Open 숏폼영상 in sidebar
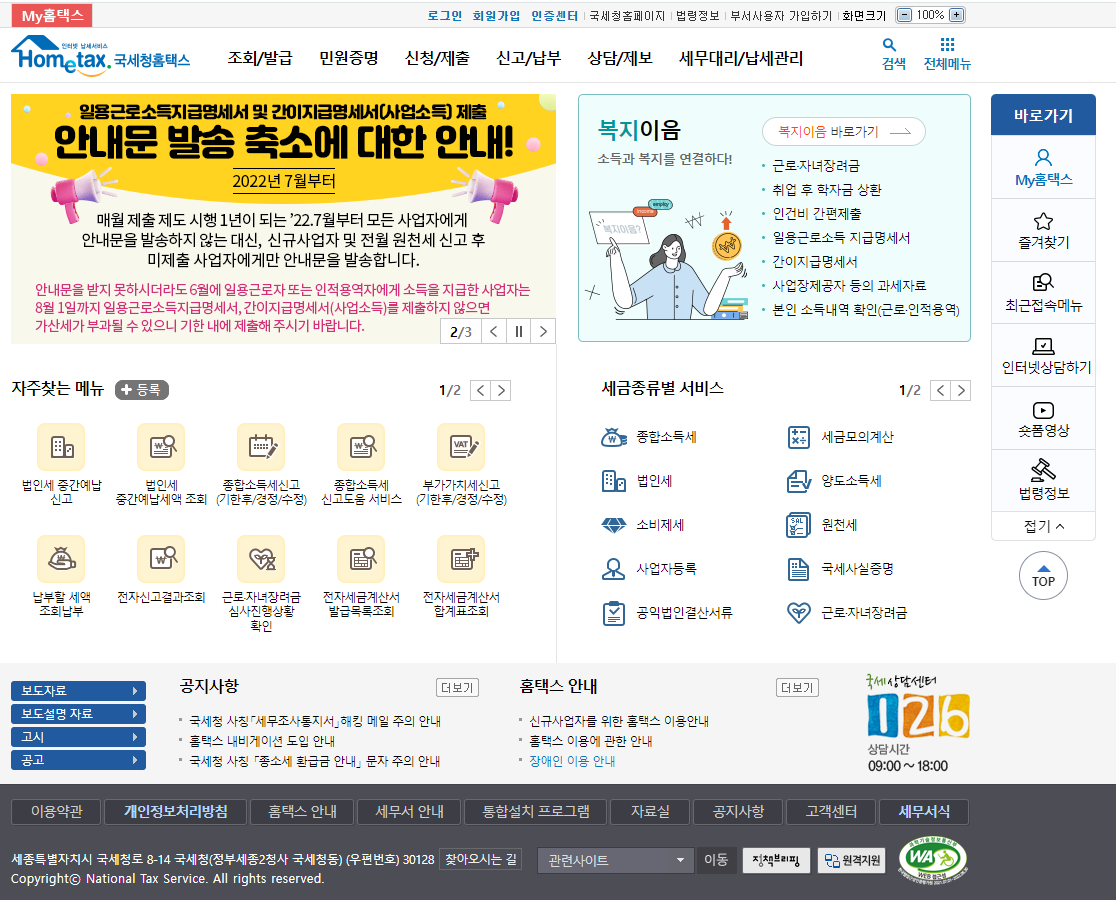Viewport: 1116px width, 916px height. (x=1043, y=418)
